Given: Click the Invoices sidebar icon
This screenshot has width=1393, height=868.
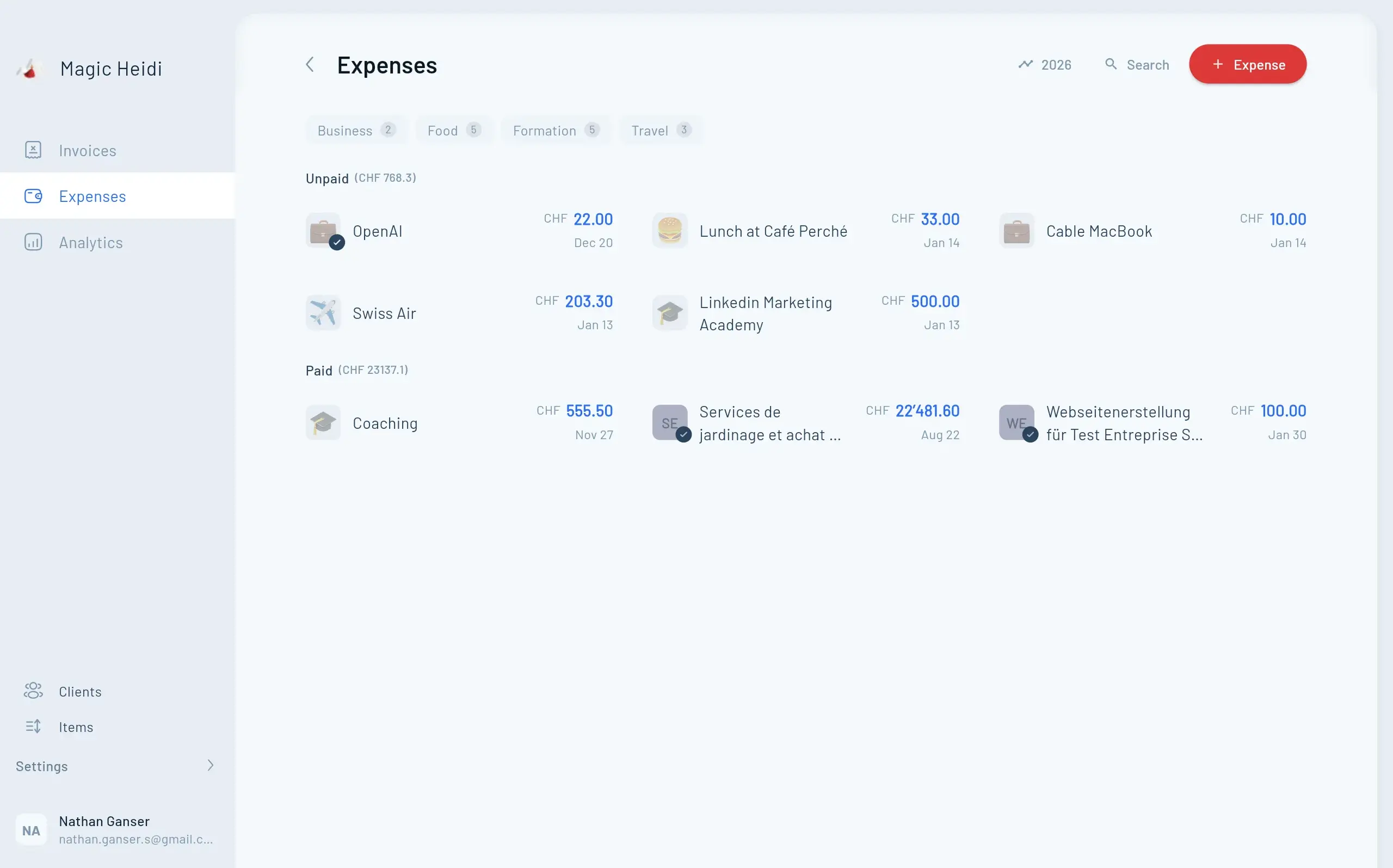Looking at the screenshot, I should pyautogui.click(x=33, y=150).
